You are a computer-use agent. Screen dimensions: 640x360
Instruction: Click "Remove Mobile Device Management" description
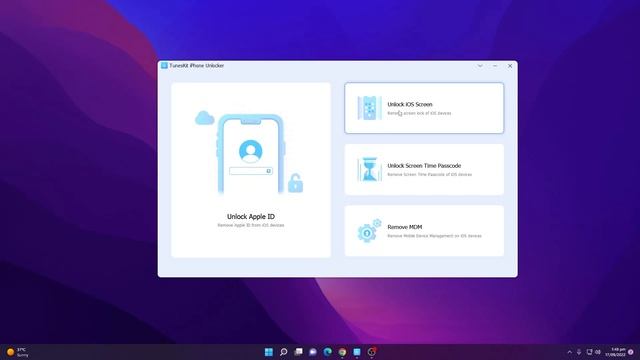(x=434, y=236)
